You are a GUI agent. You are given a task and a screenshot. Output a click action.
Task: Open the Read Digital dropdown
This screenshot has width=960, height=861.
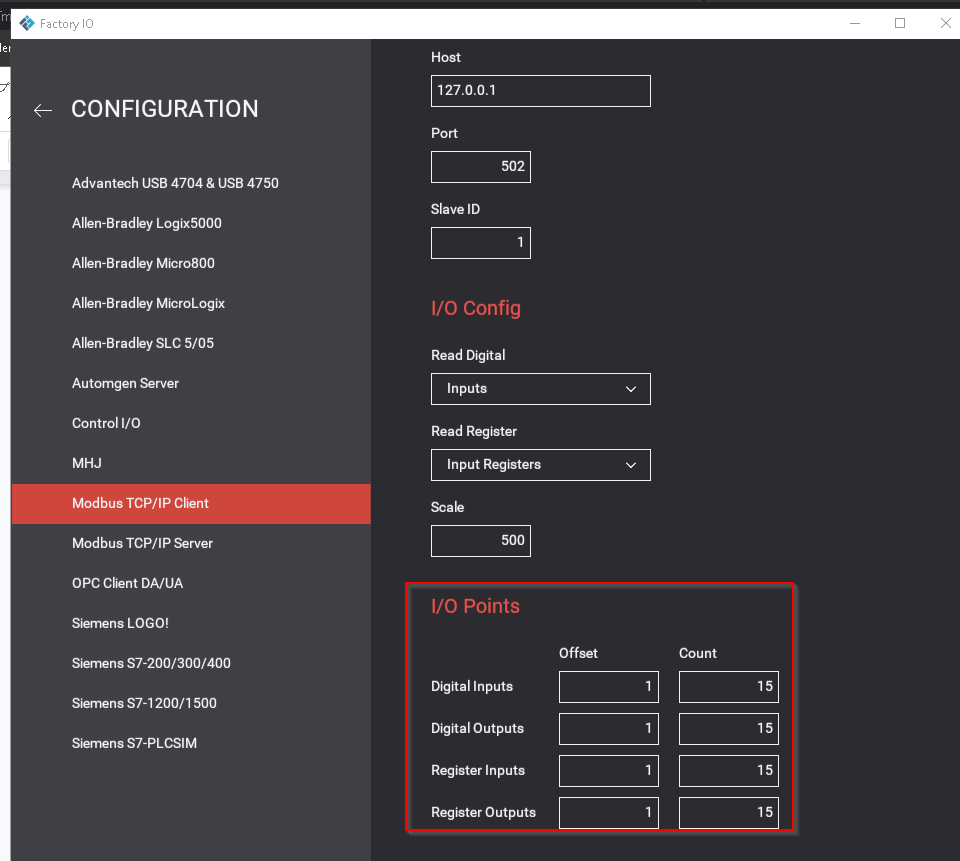tap(541, 389)
